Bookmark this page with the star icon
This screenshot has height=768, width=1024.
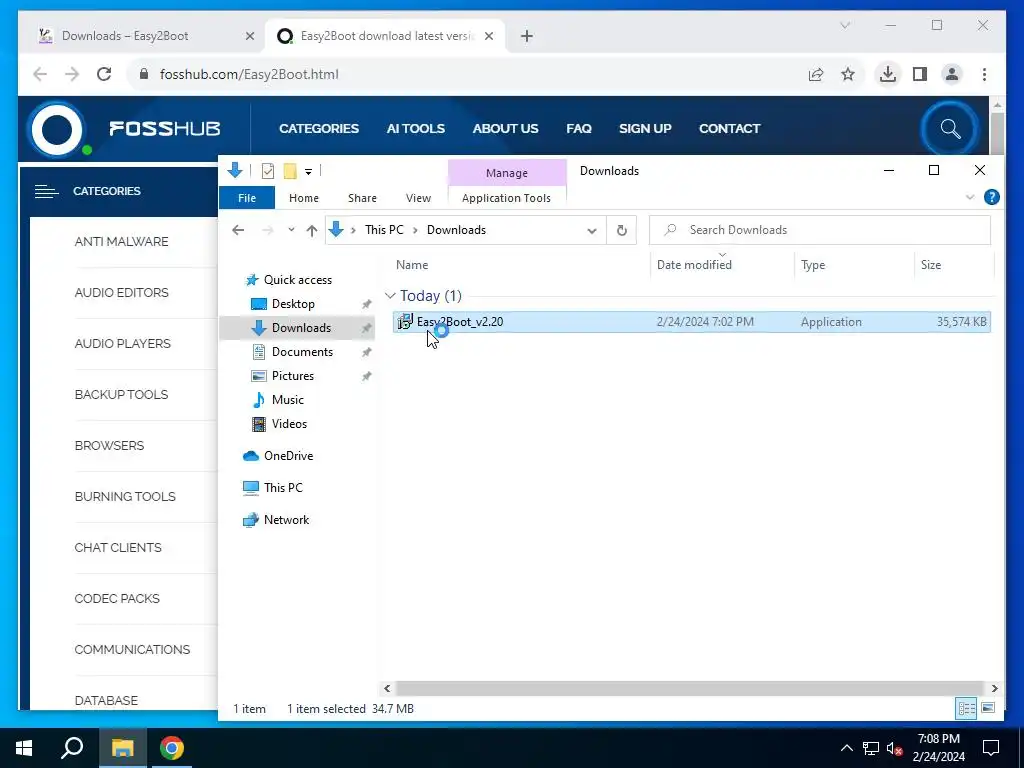[x=848, y=74]
